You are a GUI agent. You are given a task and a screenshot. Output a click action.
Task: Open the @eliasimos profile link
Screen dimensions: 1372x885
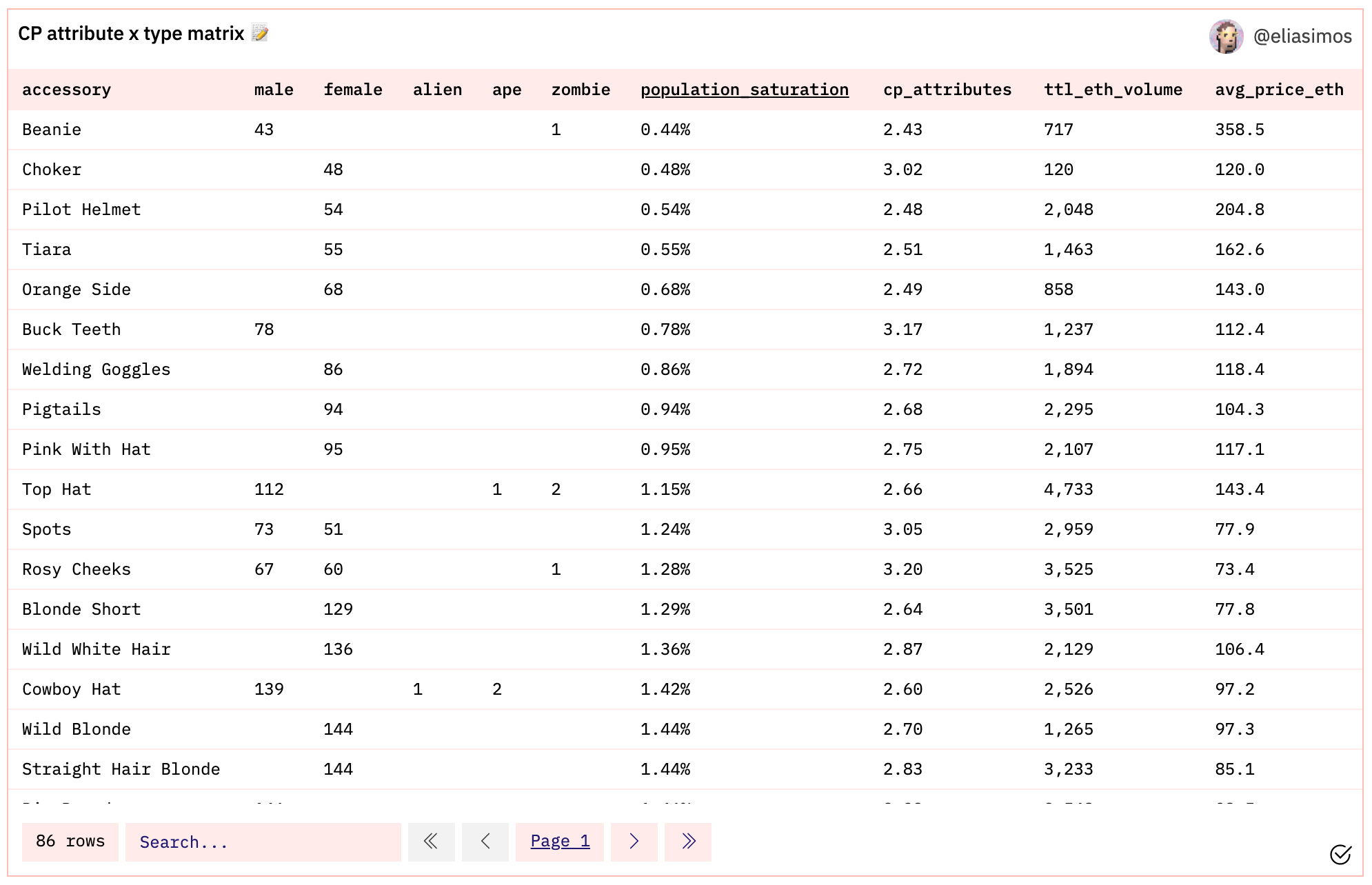point(1302,37)
